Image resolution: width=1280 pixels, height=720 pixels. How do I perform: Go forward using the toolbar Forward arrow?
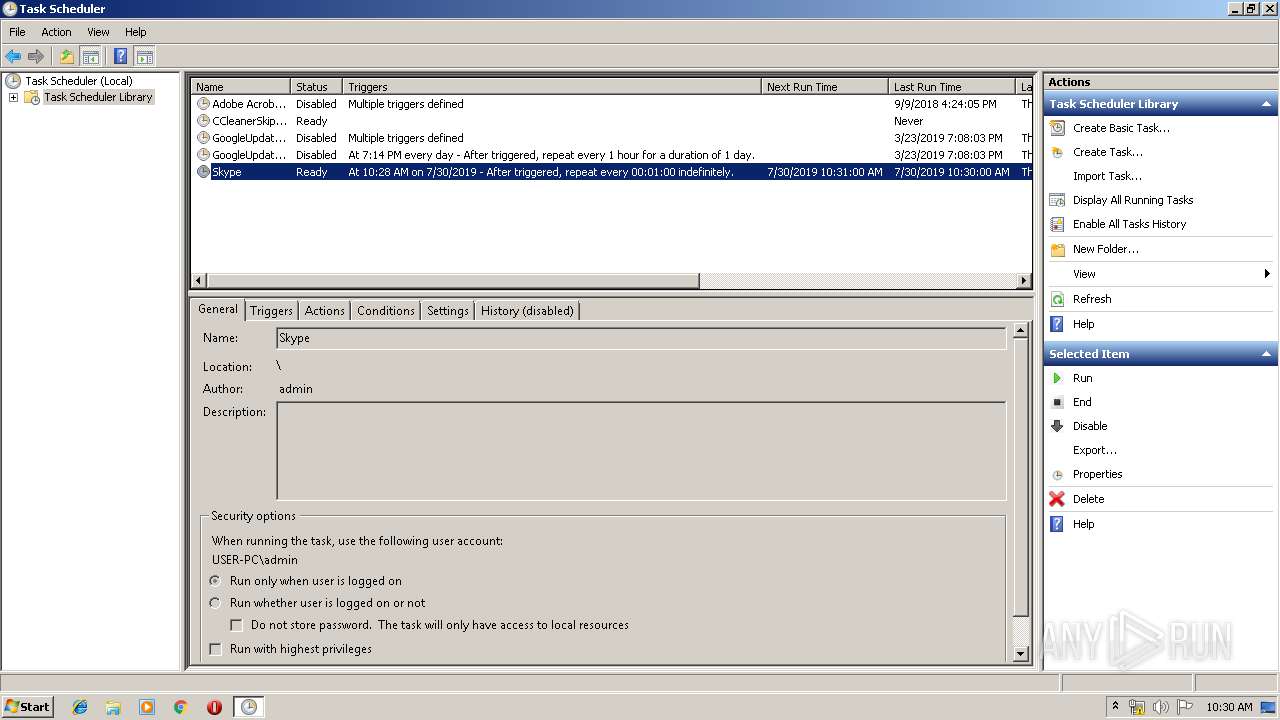click(36, 56)
